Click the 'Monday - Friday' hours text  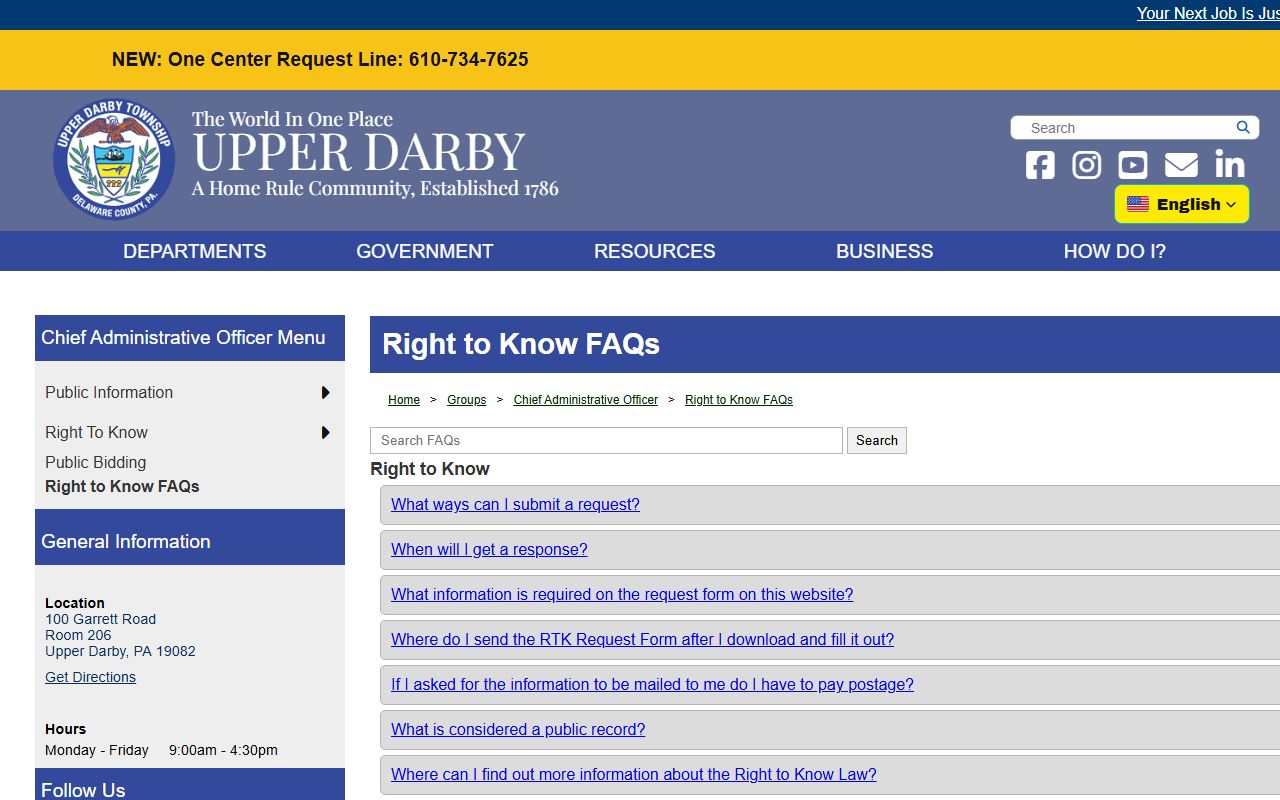click(x=97, y=750)
